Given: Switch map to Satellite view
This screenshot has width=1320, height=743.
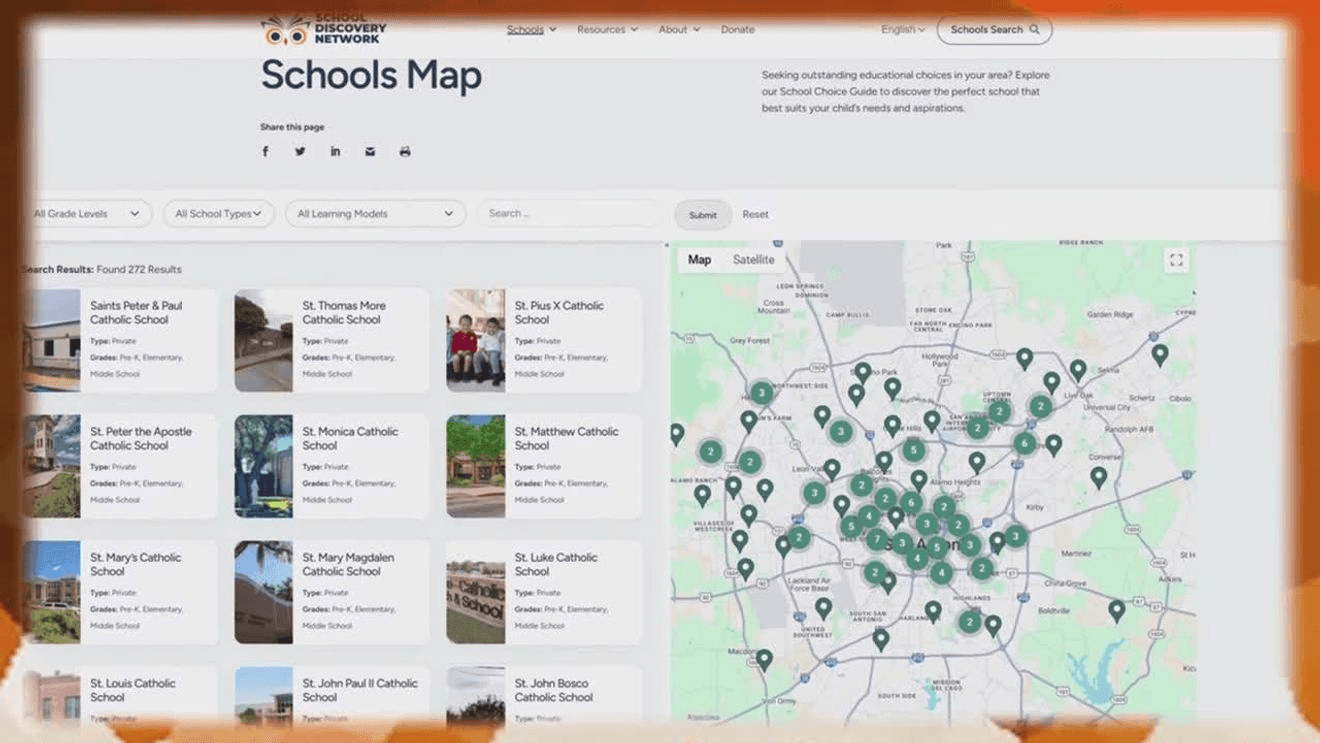Looking at the screenshot, I should point(753,260).
